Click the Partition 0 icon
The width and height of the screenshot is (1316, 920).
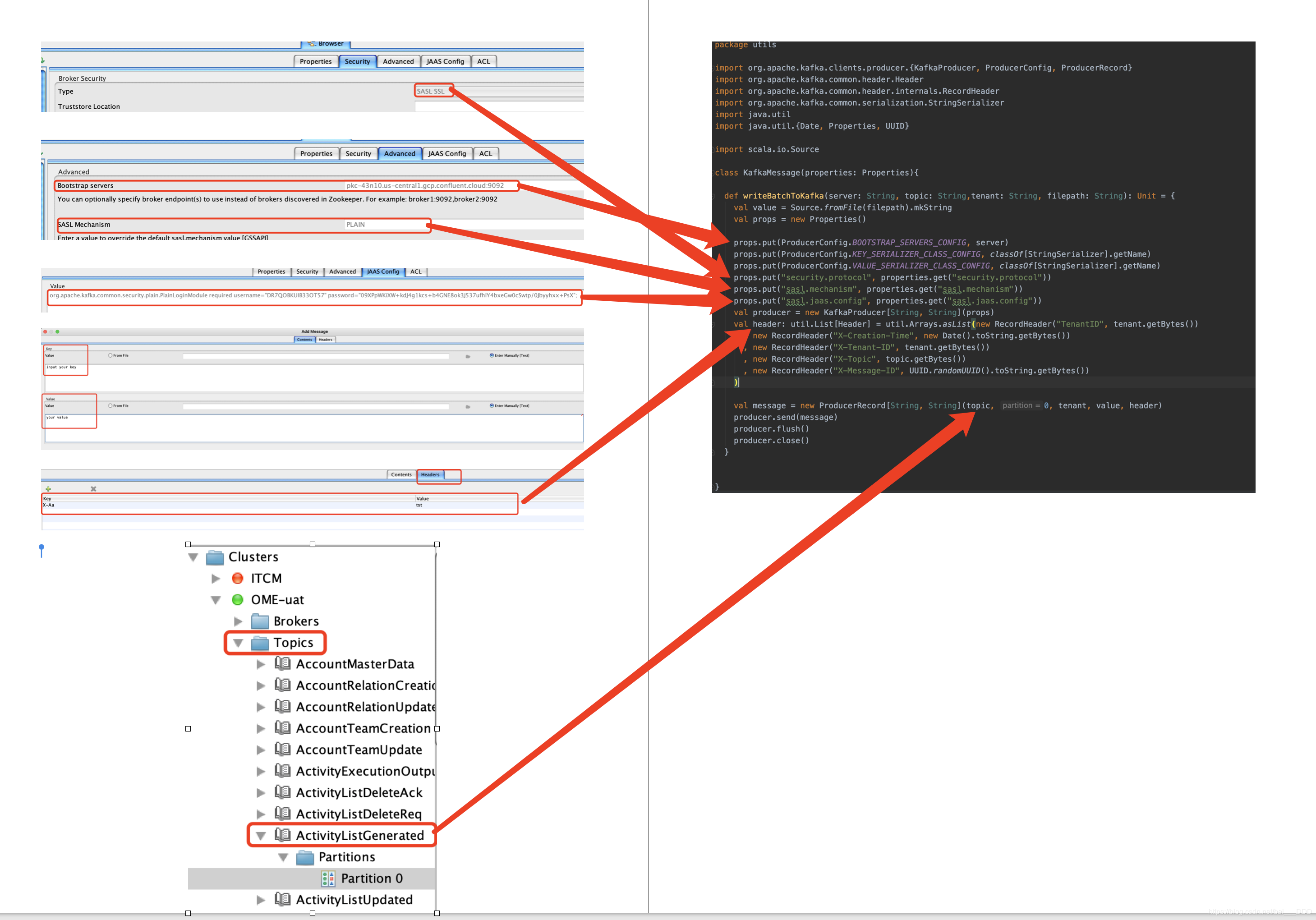tap(328, 878)
